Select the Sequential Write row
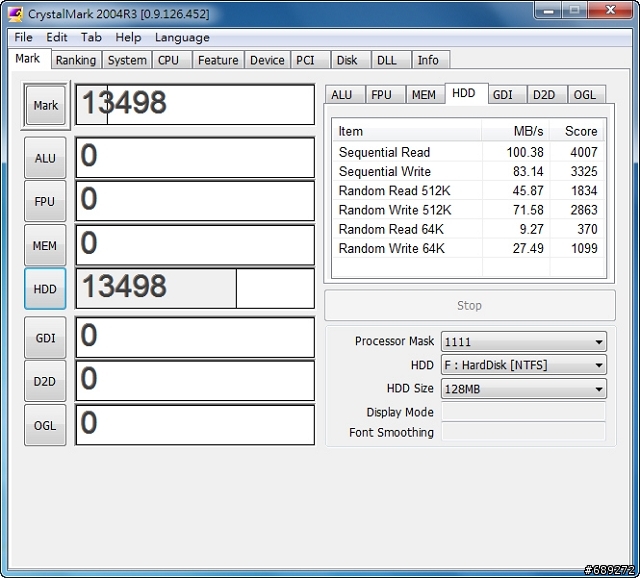Screen dimensions: 640x578 point(468,171)
